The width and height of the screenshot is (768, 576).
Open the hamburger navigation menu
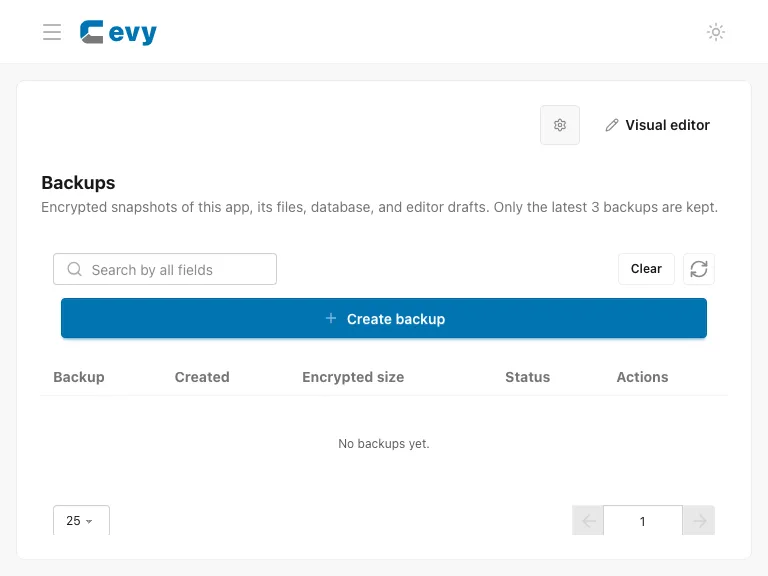52,32
